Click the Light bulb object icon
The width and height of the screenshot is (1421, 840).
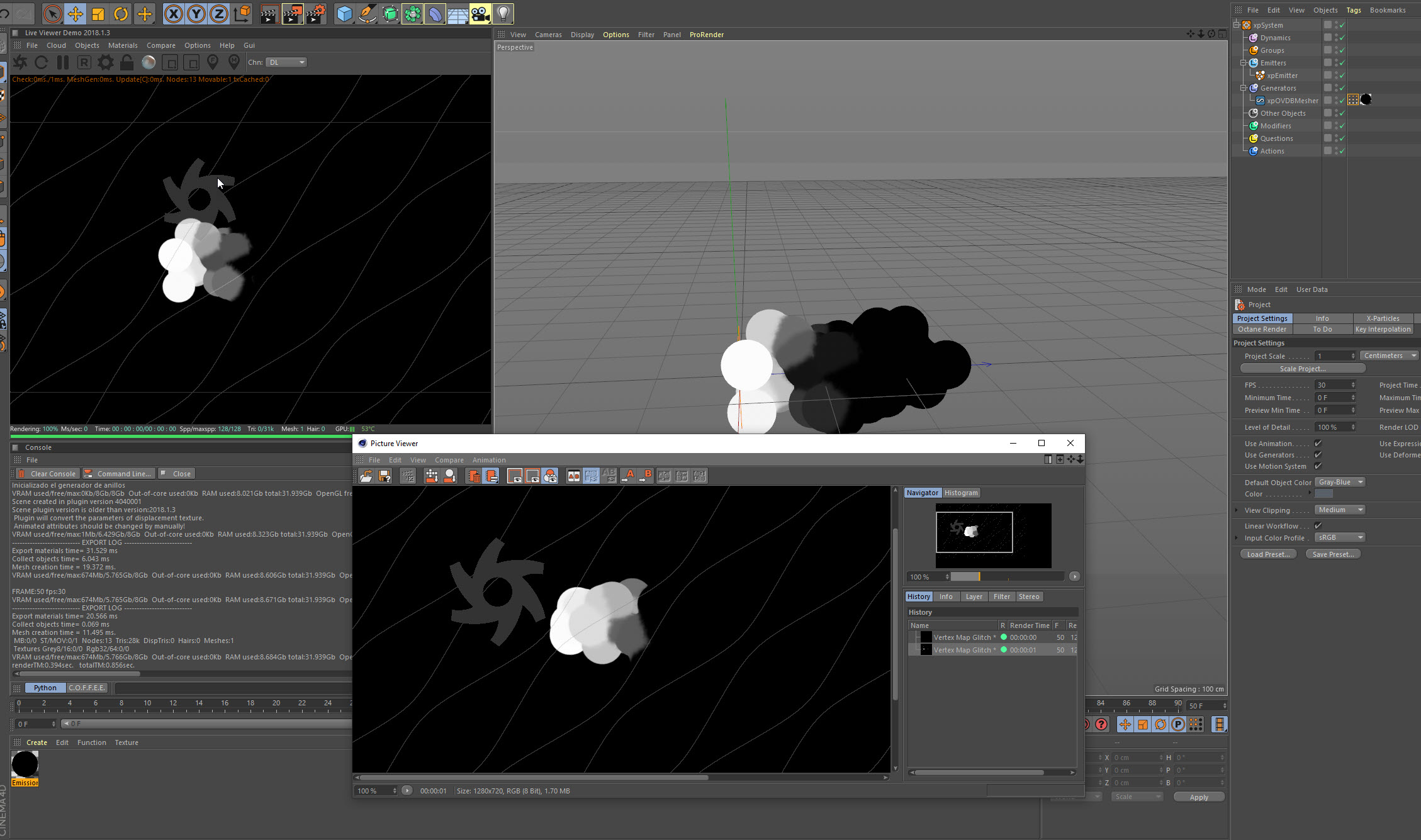(503, 13)
